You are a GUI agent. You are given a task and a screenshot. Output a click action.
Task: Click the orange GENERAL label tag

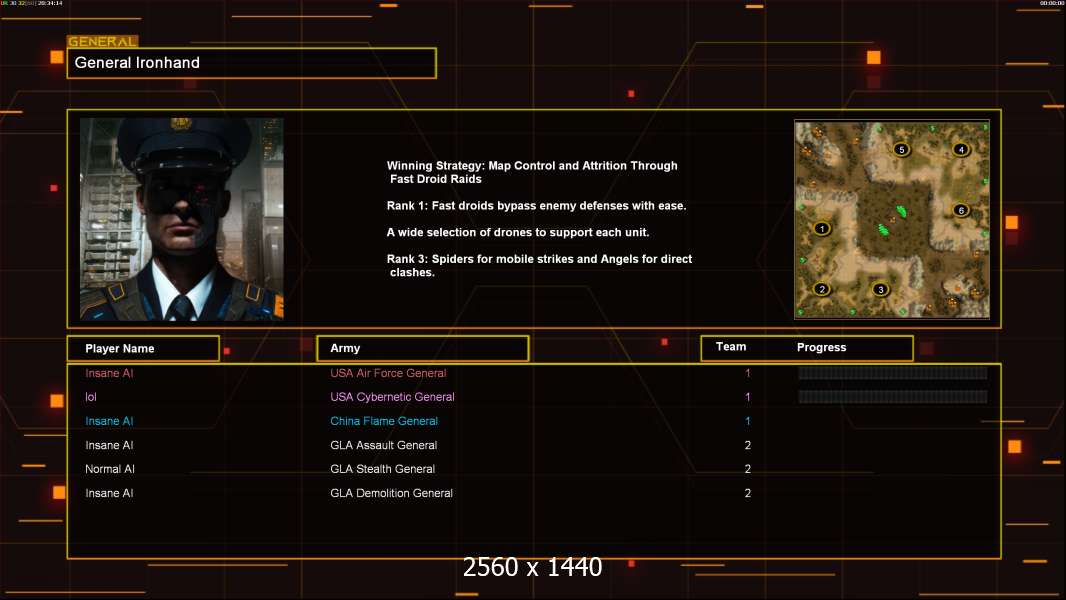(x=103, y=41)
